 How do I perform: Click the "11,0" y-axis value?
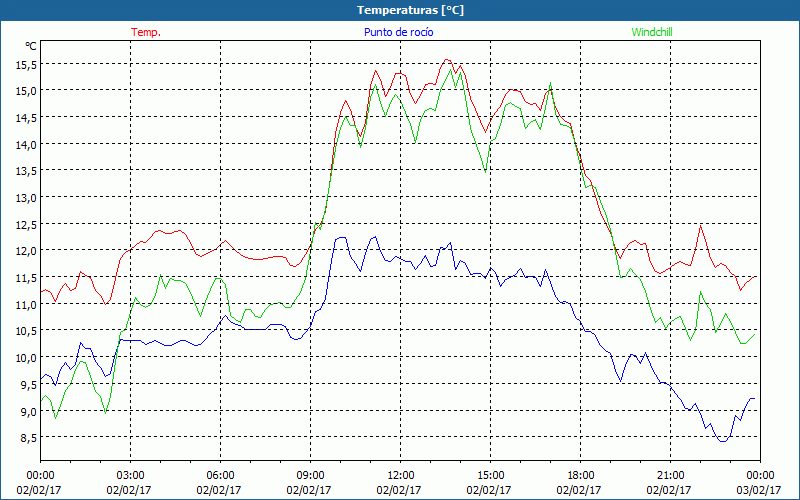26,305
